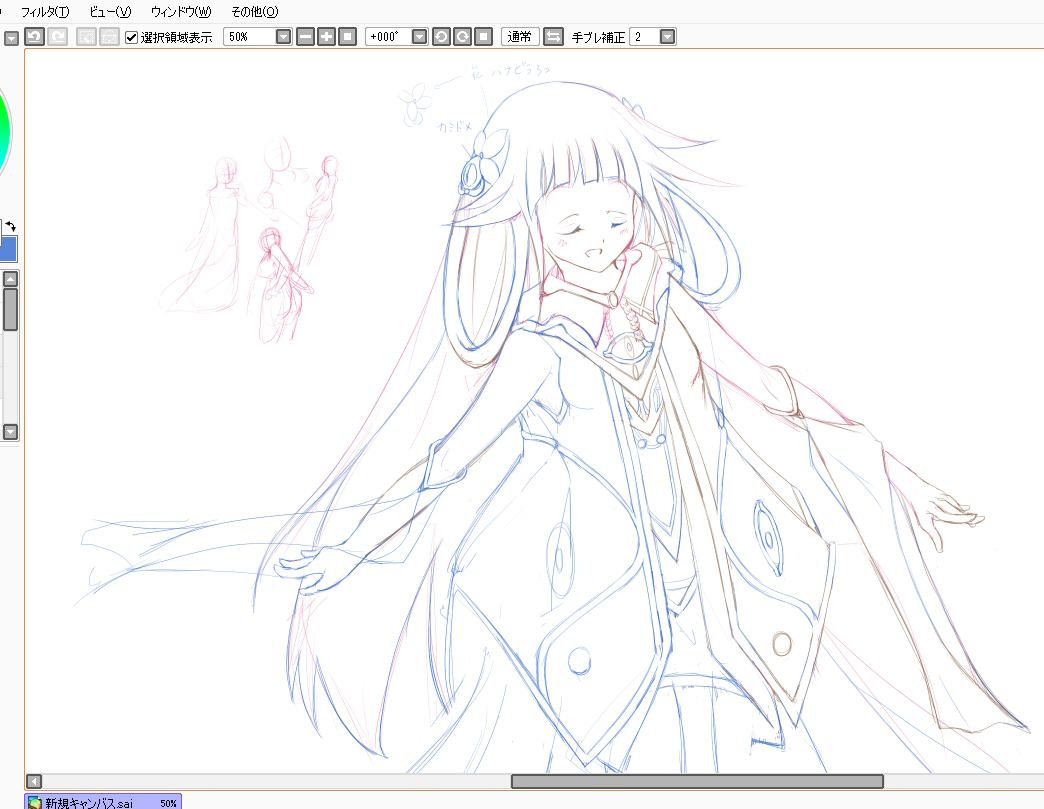
Task: Reset canvas rotation icon
Action: pos(484,37)
